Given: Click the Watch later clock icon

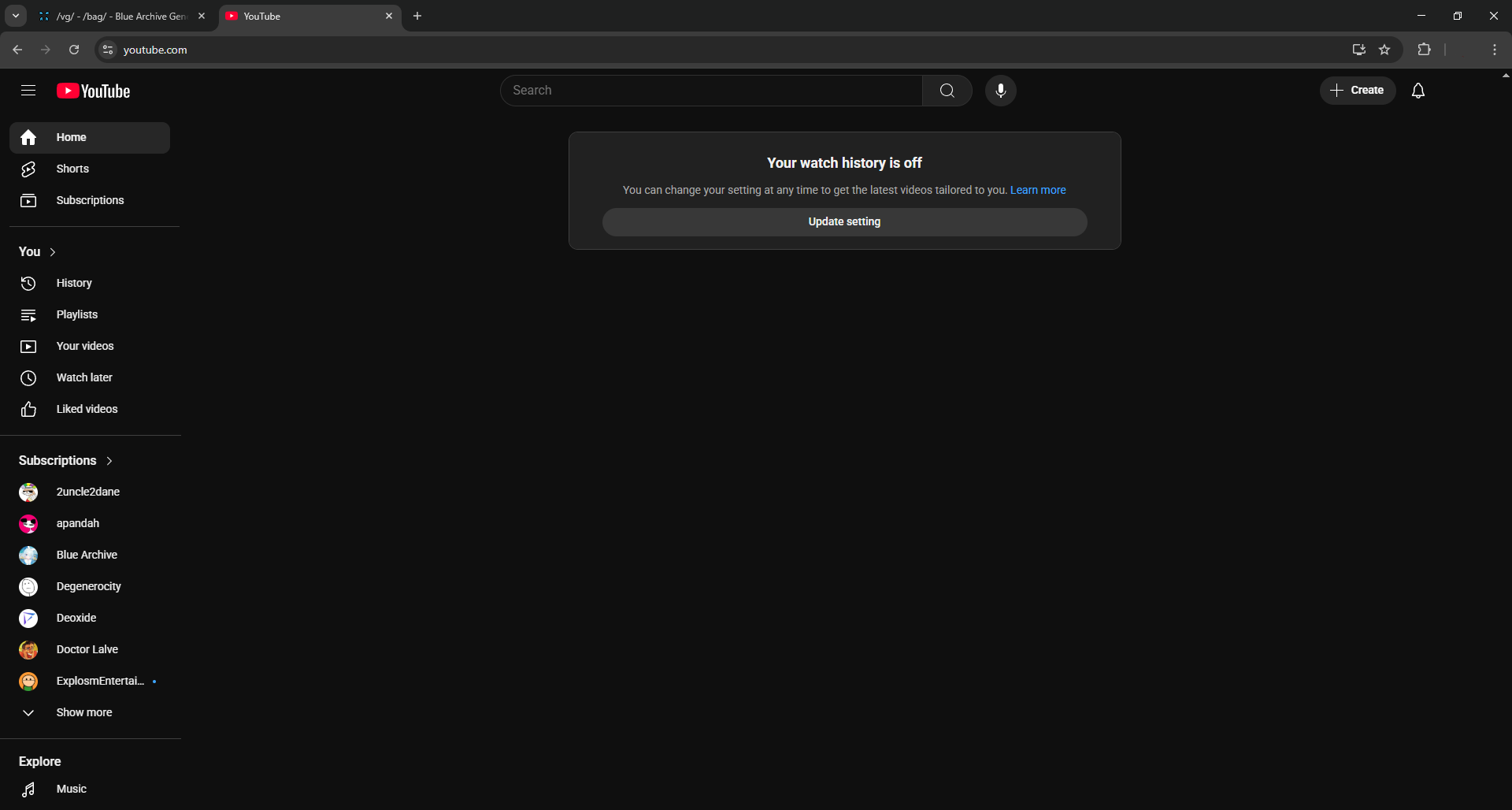Looking at the screenshot, I should pos(28,378).
